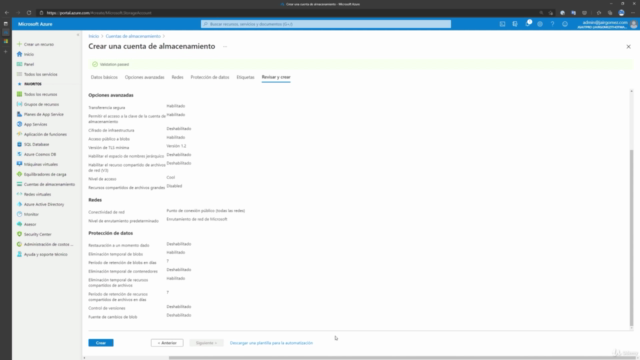Viewport: 640px width, 360px height.
Task: Click the Microsoft Azure logo text
Action: coord(35,24)
